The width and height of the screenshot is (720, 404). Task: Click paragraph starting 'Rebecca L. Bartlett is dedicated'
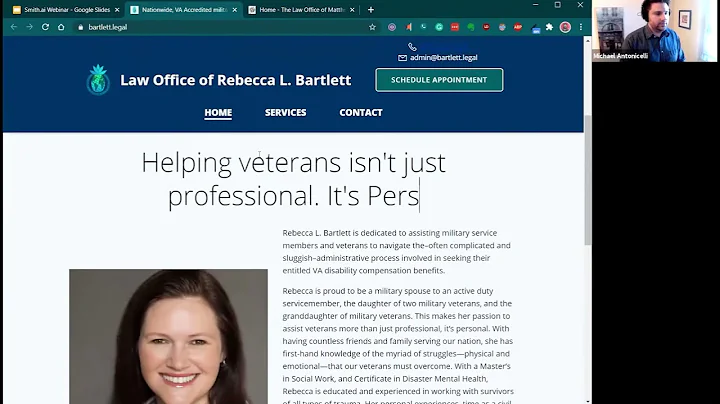[397, 252]
